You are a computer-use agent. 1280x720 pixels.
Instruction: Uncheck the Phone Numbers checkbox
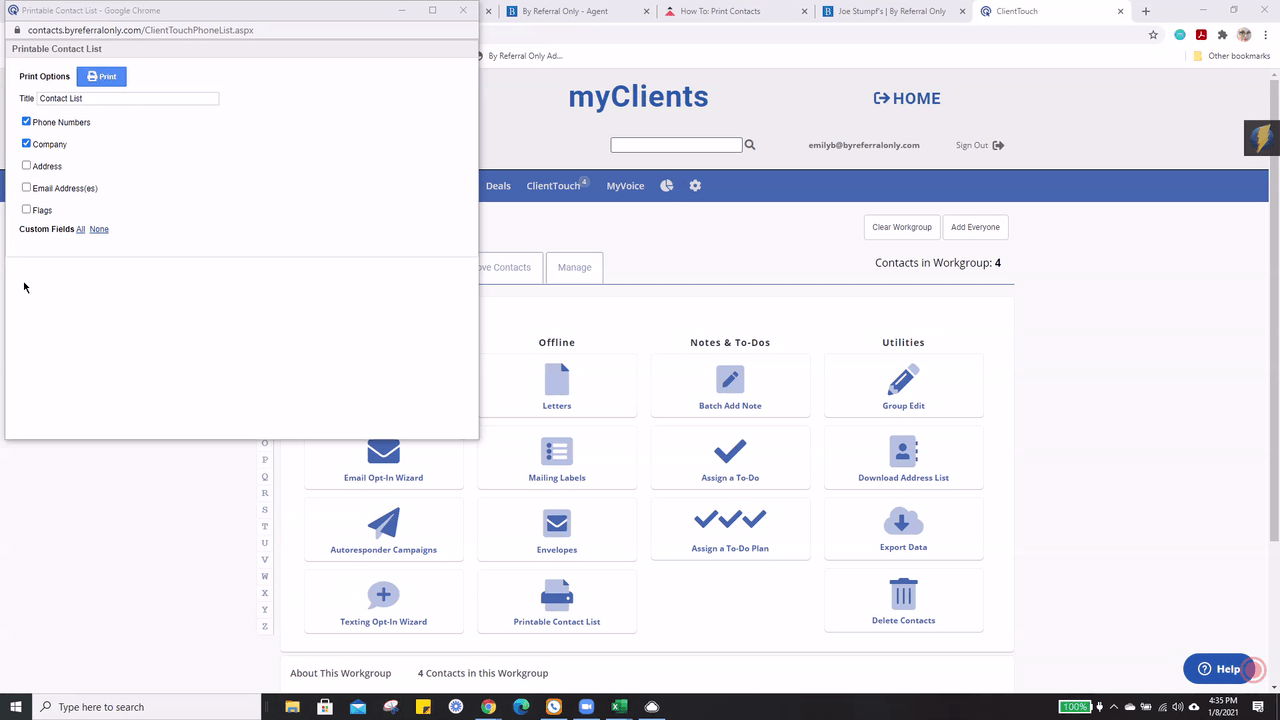click(x=26, y=121)
